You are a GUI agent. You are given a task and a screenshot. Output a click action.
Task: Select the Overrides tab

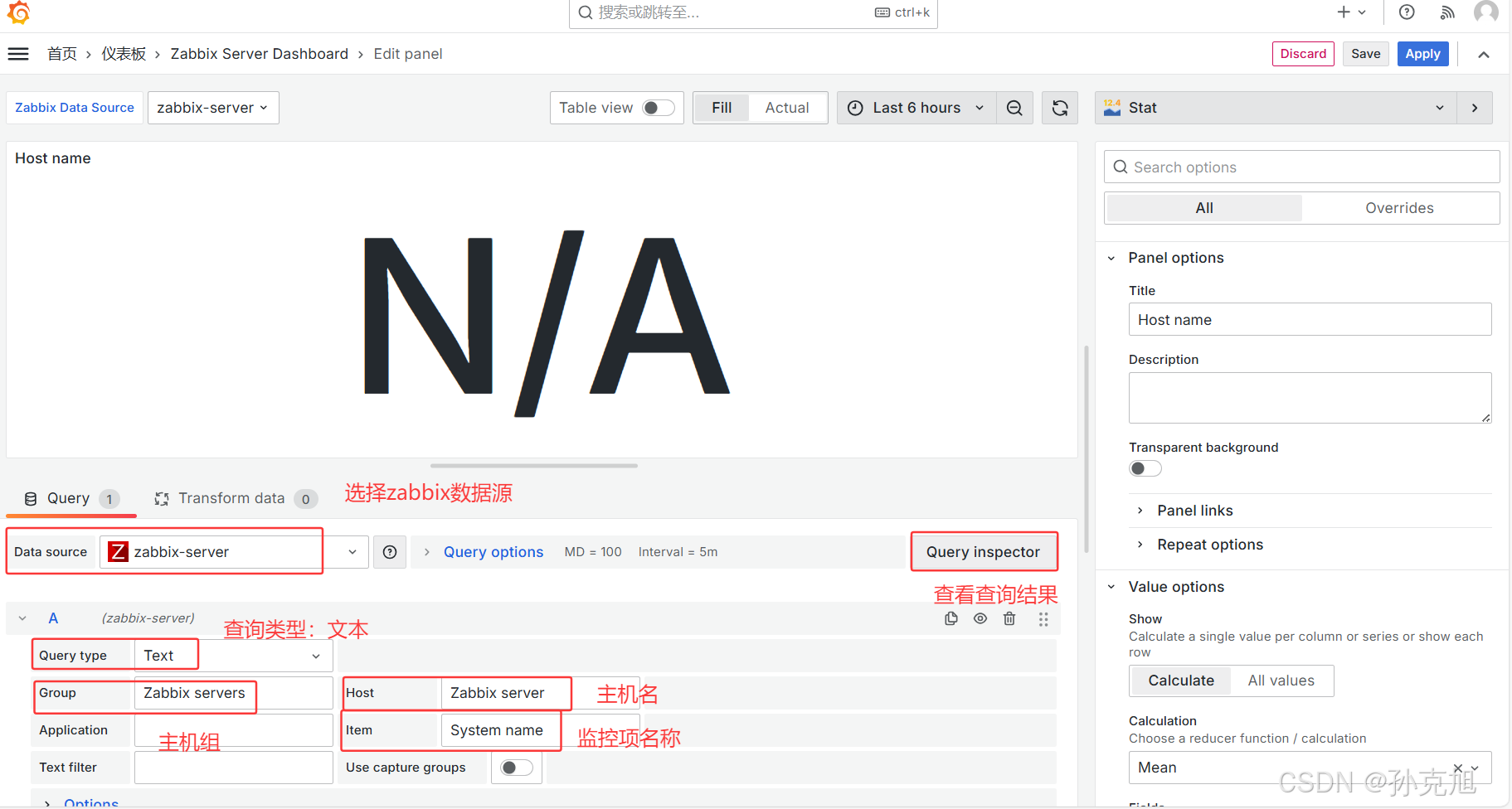pyautogui.click(x=1399, y=208)
